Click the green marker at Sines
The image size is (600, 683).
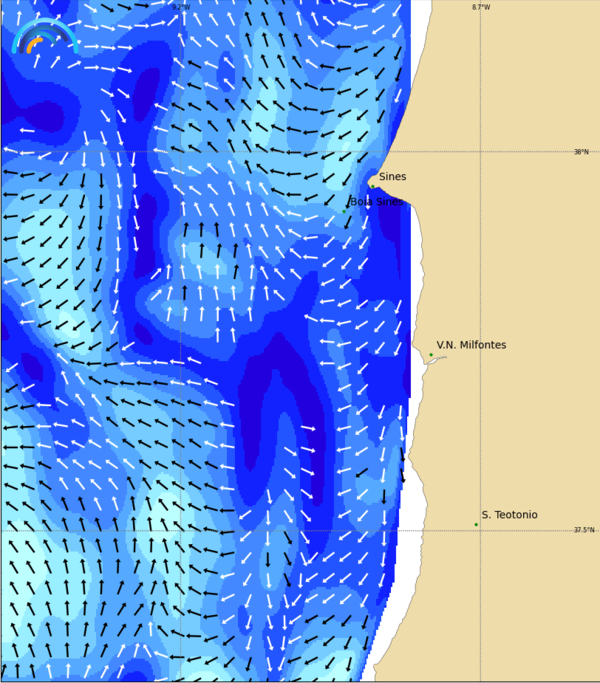373,186
